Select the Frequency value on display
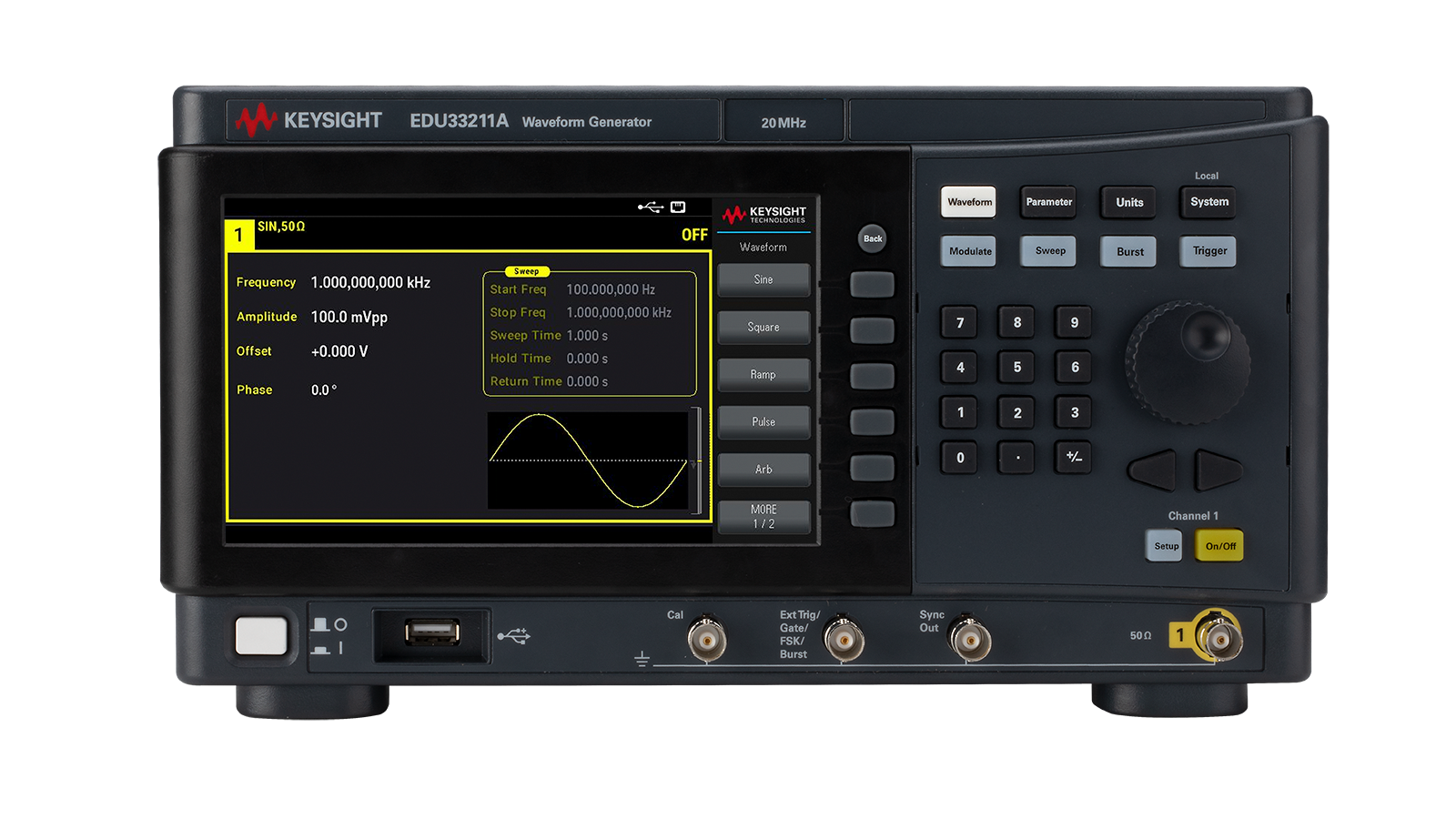Screen dimensions: 1456x819 pos(370,283)
